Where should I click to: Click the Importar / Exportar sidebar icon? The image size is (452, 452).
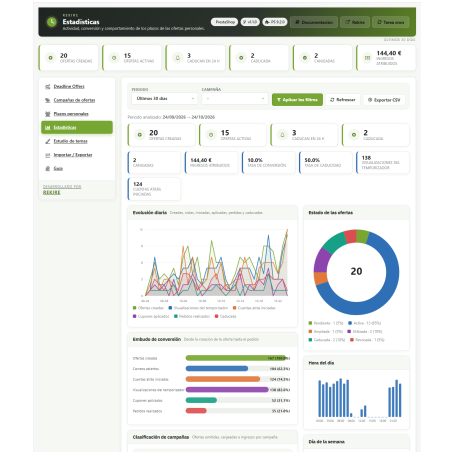(48, 155)
